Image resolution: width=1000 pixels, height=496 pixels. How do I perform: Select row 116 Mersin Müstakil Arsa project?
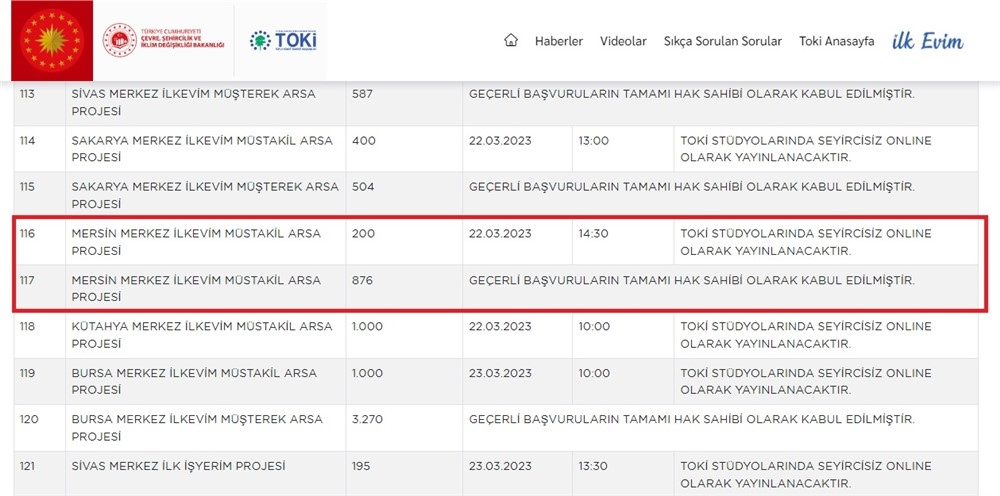point(196,242)
